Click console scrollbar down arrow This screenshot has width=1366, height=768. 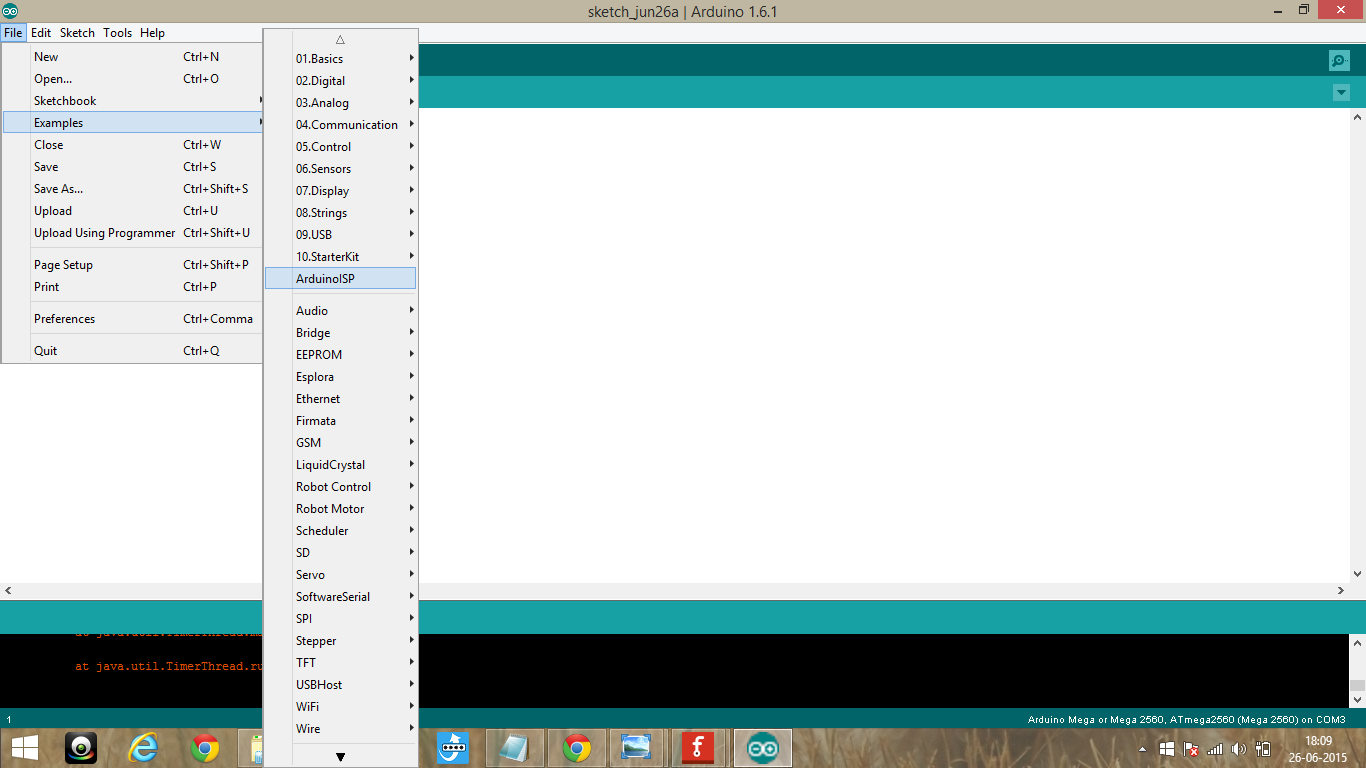pyautogui.click(x=1357, y=700)
